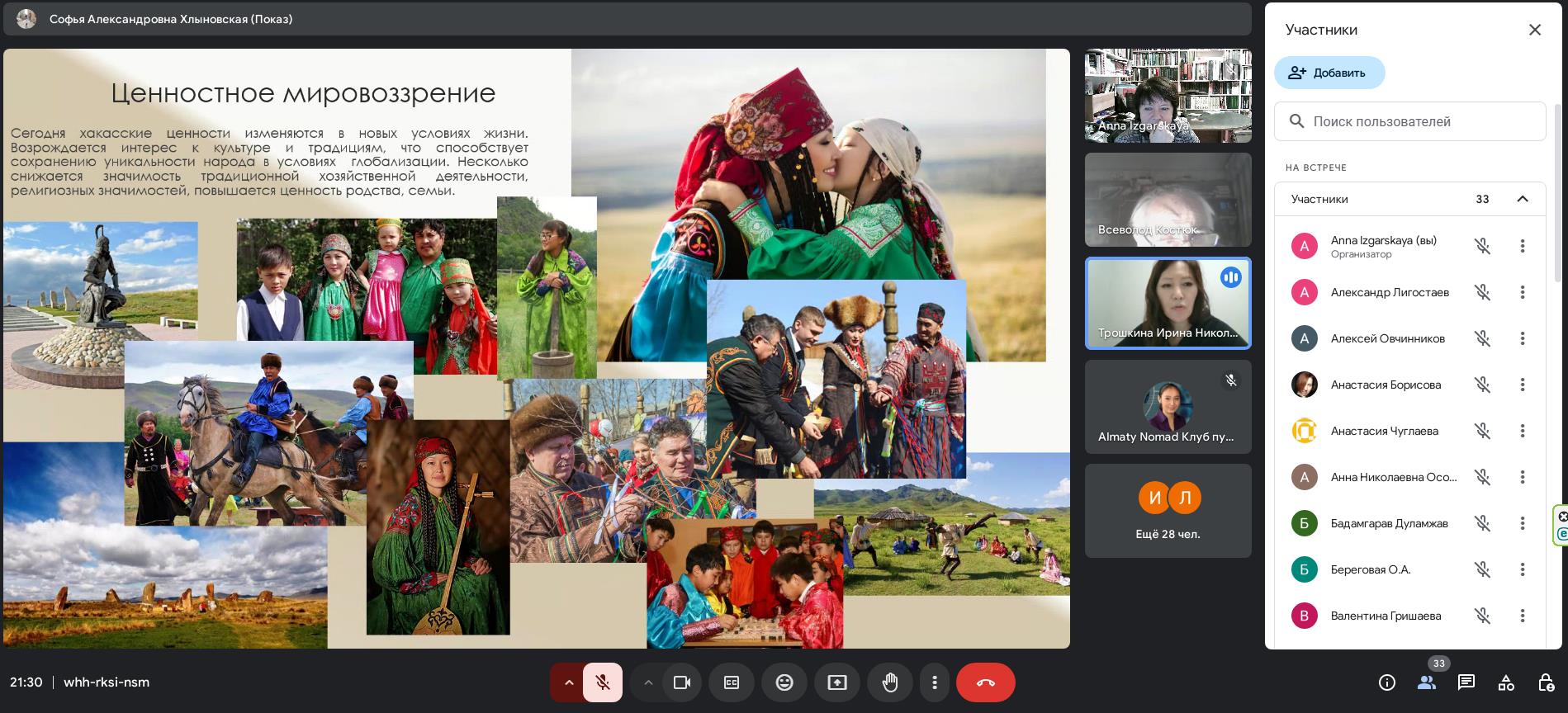The height and width of the screenshot is (713, 1568).
Task: Open the activities shapes icon
Action: tap(1506, 682)
